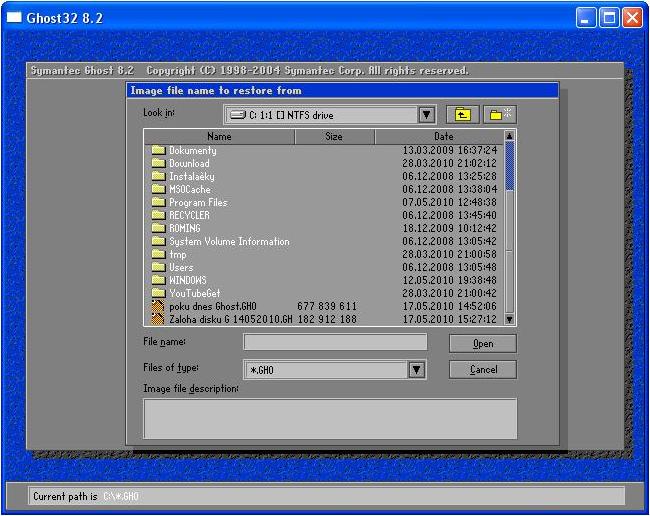Click image file icon for Zaloha disku G

(x=158, y=319)
